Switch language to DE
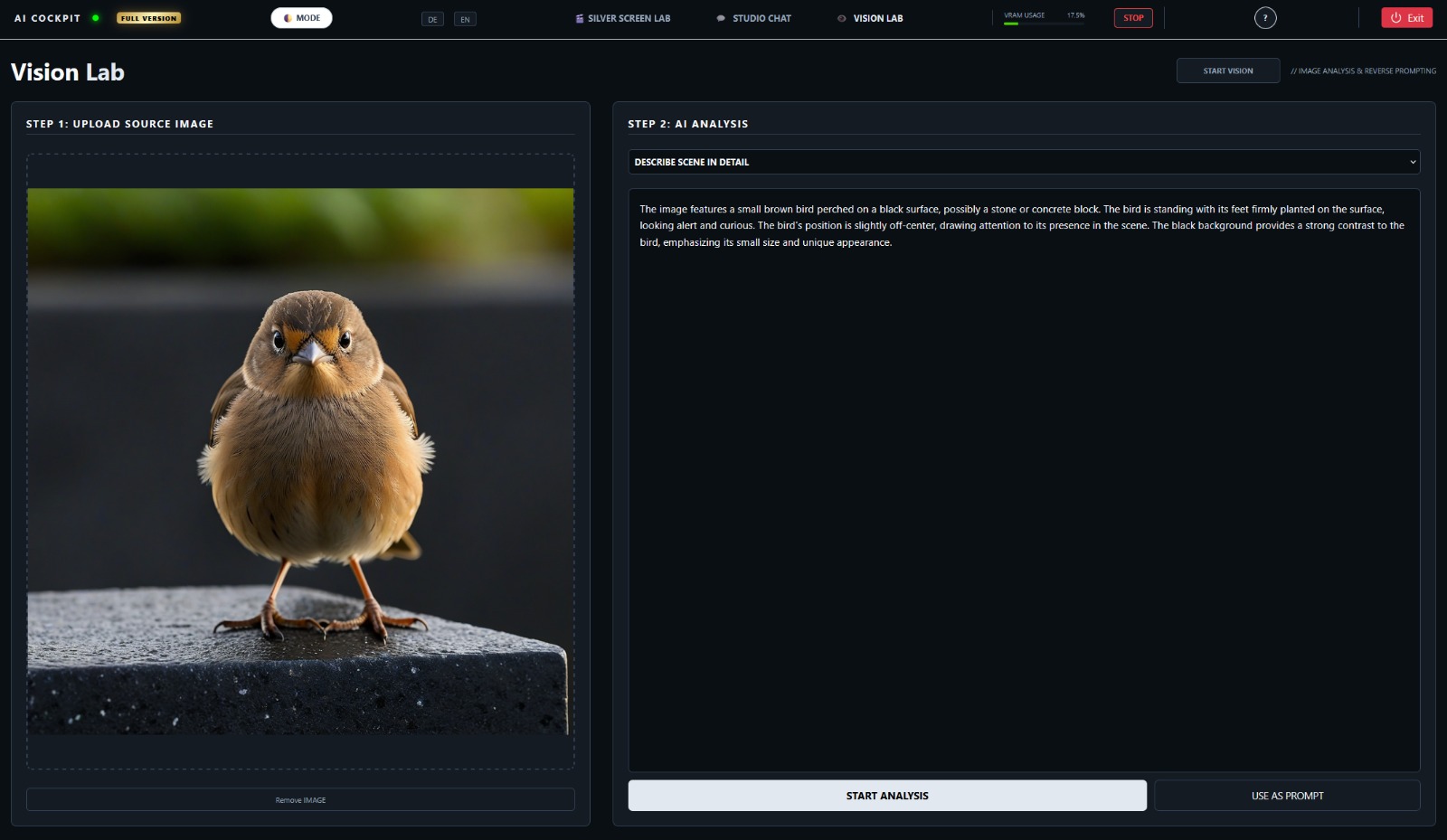The height and width of the screenshot is (840, 1447). click(x=432, y=19)
